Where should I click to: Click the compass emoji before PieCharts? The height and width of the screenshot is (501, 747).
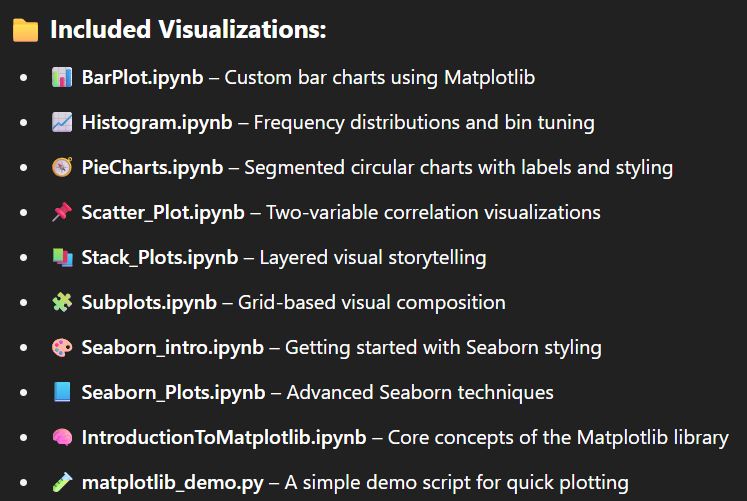coord(62,168)
